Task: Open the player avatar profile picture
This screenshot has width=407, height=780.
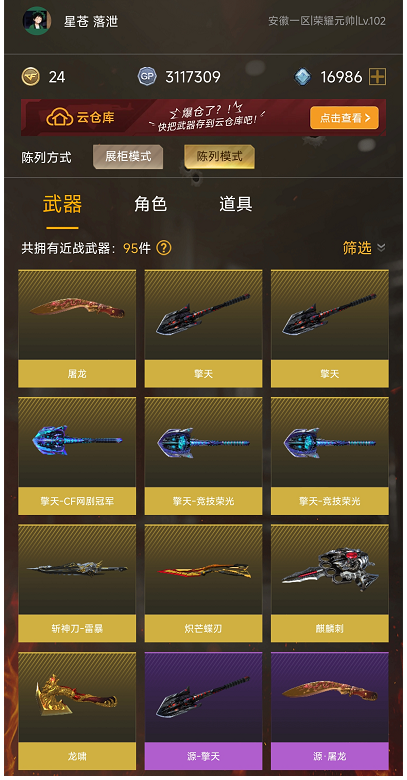Action: click(x=37, y=20)
